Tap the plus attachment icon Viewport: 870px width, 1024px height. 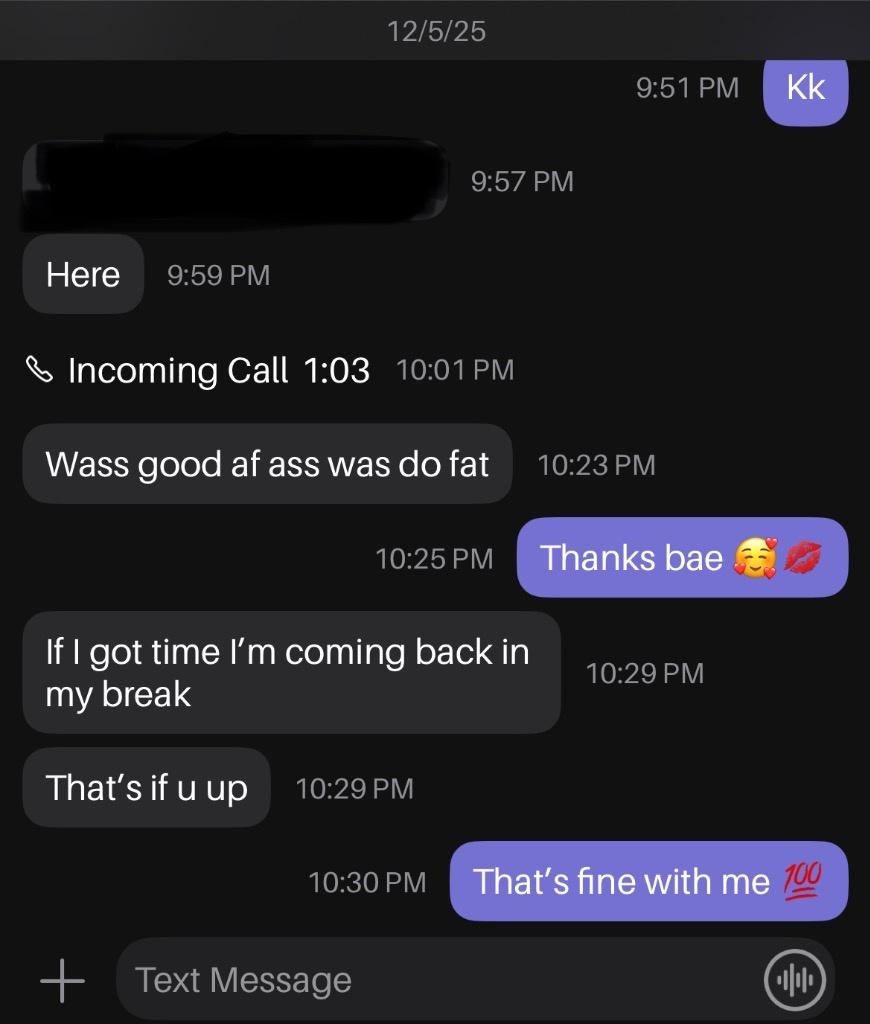coord(62,980)
